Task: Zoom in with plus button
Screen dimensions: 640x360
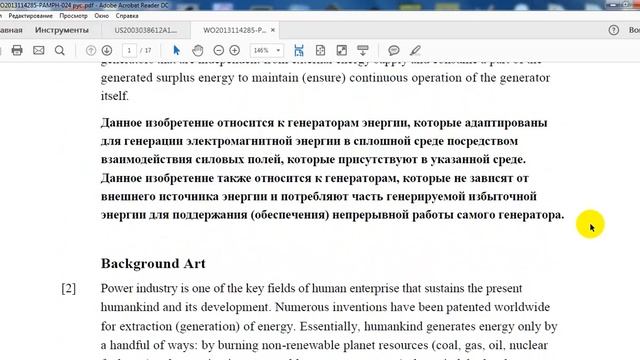Action: click(x=235, y=50)
